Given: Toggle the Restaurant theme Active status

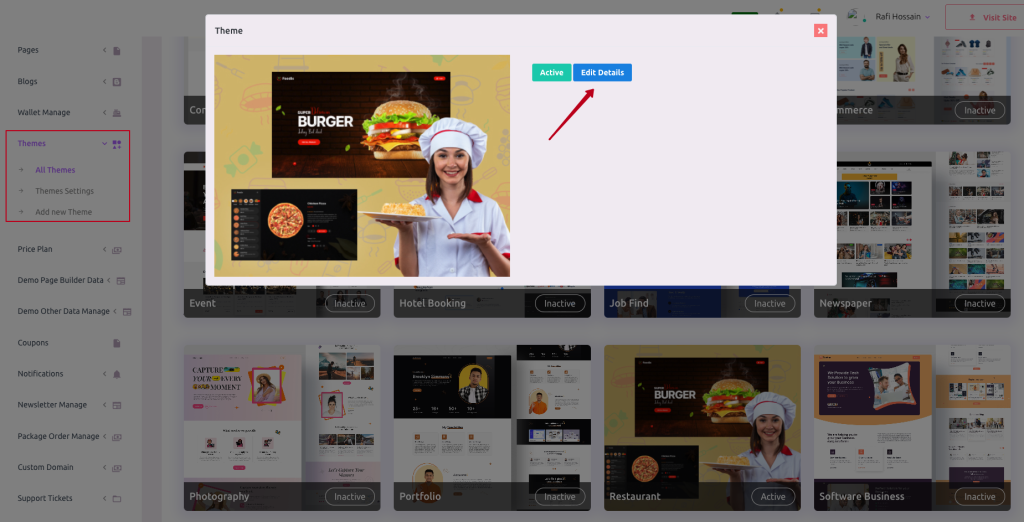Looking at the screenshot, I should click(x=773, y=497).
